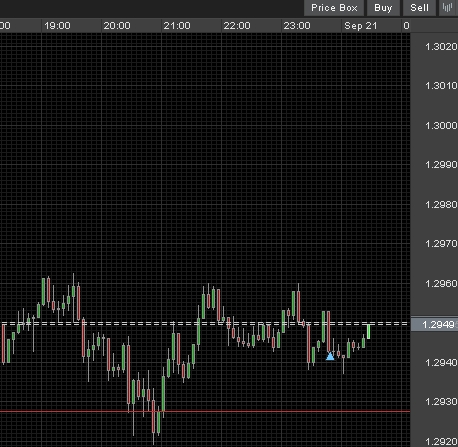Click the 1.2980 price scale label

pyautogui.click(x=441, y=204)
